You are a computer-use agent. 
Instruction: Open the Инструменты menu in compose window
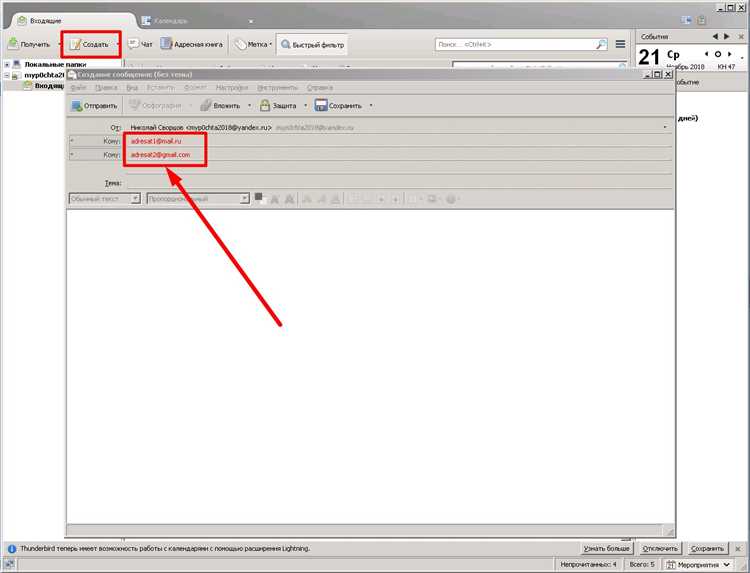tap(277, 88)
